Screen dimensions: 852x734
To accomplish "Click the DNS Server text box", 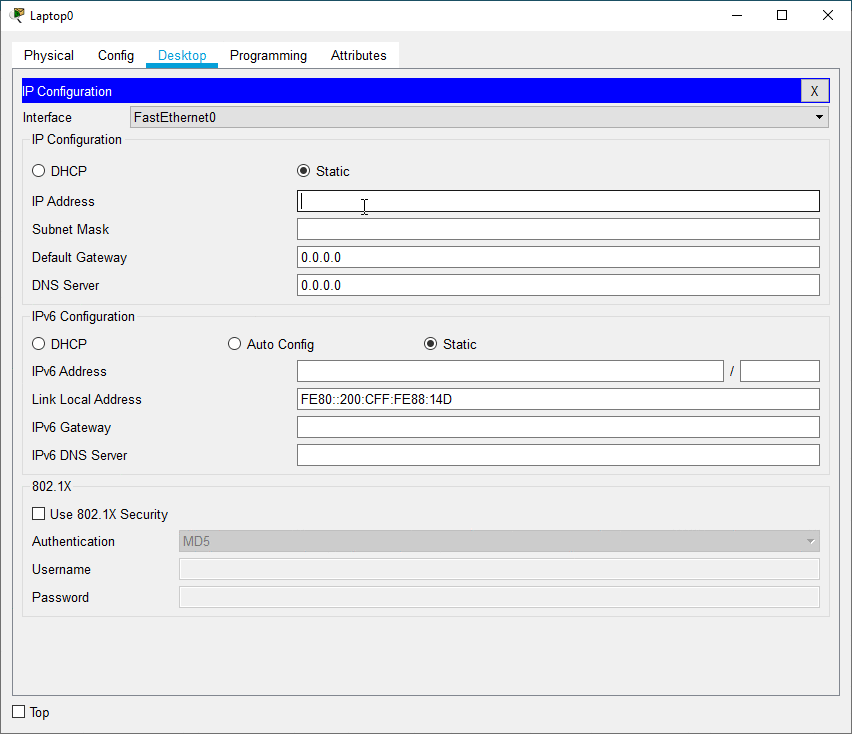I will tap(558, 285).
